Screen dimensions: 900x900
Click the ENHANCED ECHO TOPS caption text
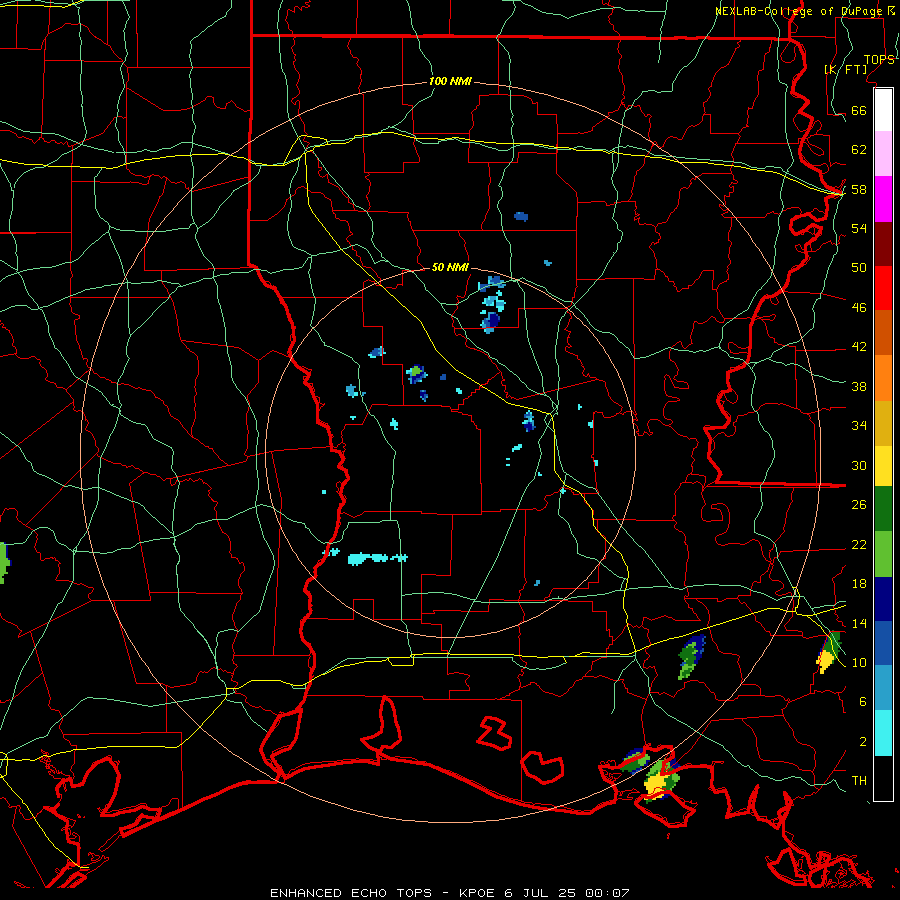click(x=351, y=893)
